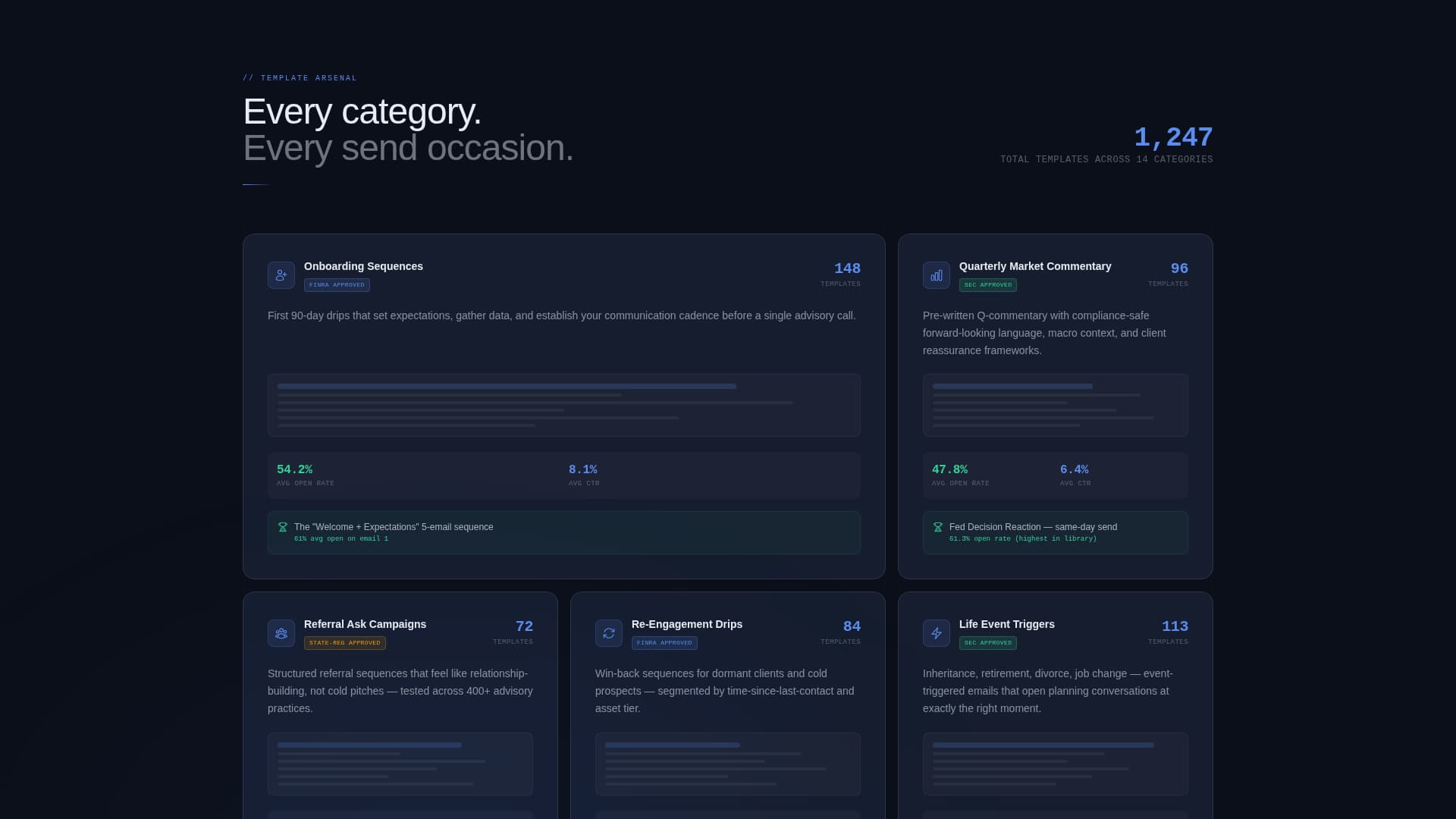Click the 148 templates count
This screenshot has width=1456, height=819.
click(x=847, y=268)
